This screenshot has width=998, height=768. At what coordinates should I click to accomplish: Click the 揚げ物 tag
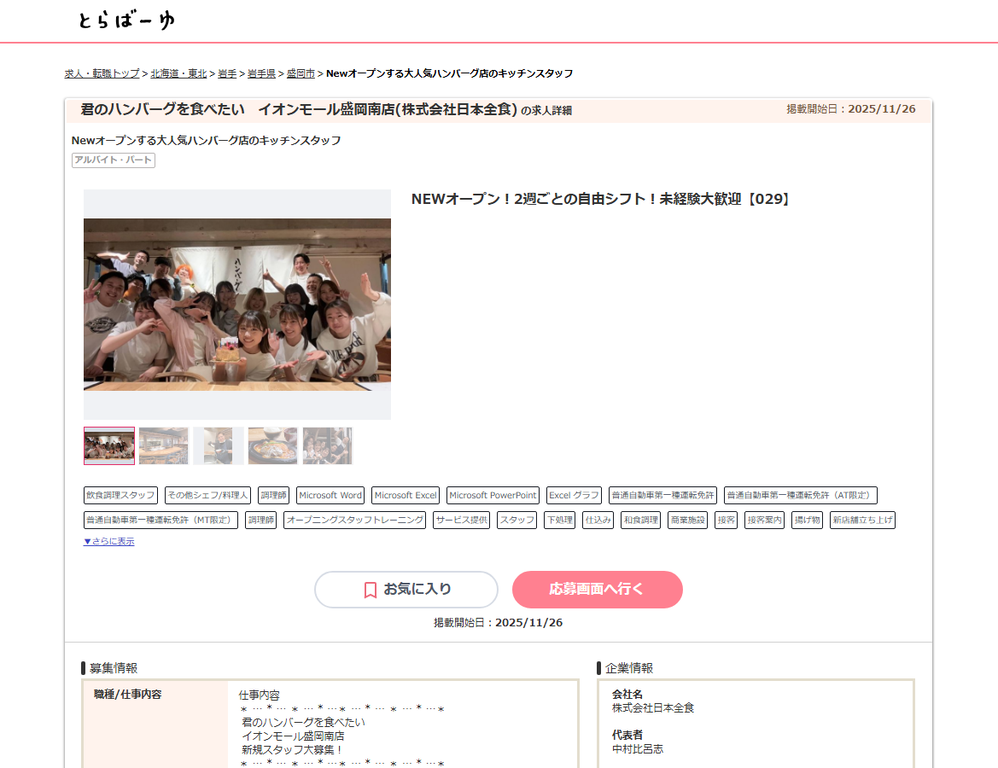[807, 520]
